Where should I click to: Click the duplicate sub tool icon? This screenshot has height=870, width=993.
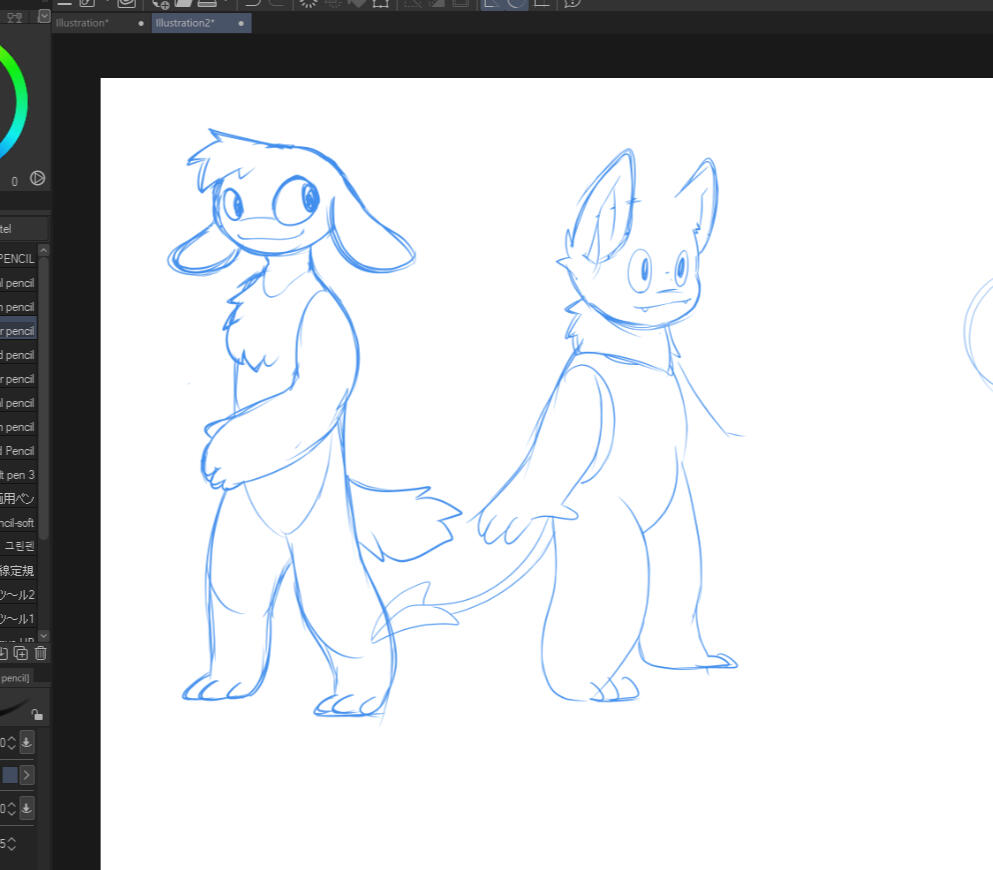(x=21, y=653)
